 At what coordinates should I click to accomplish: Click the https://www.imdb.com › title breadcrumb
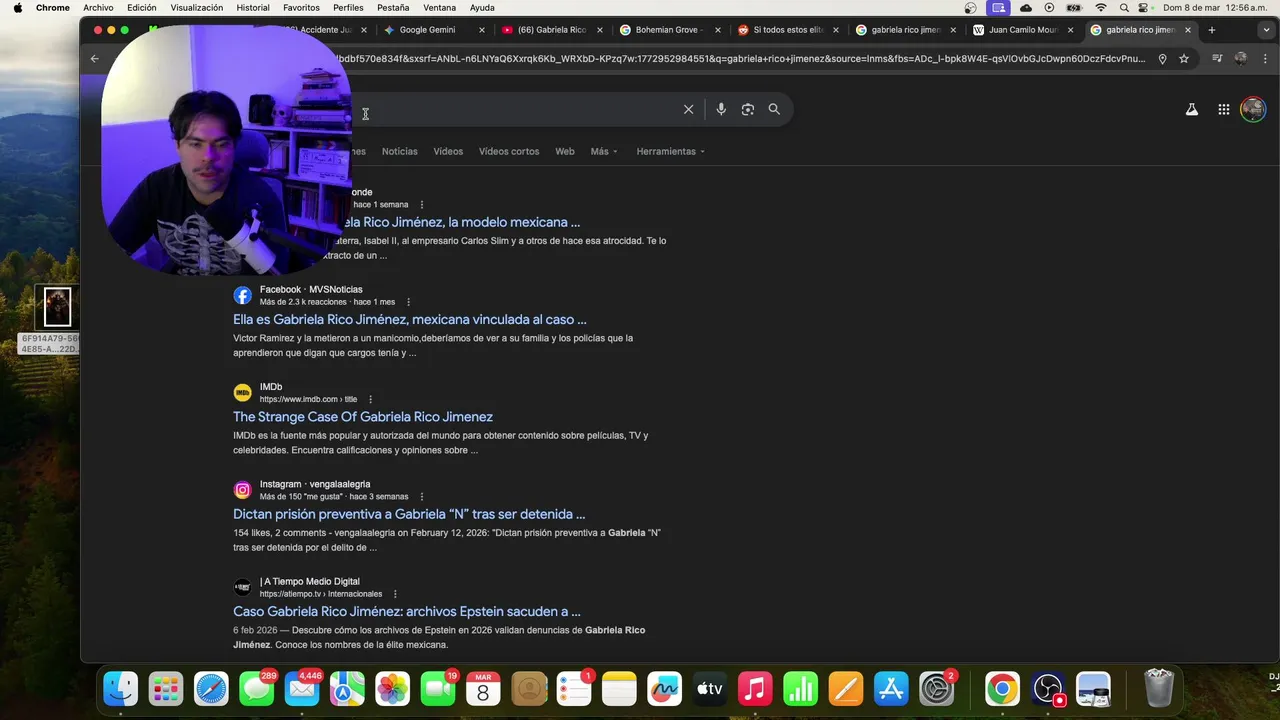tap(308, 399)
